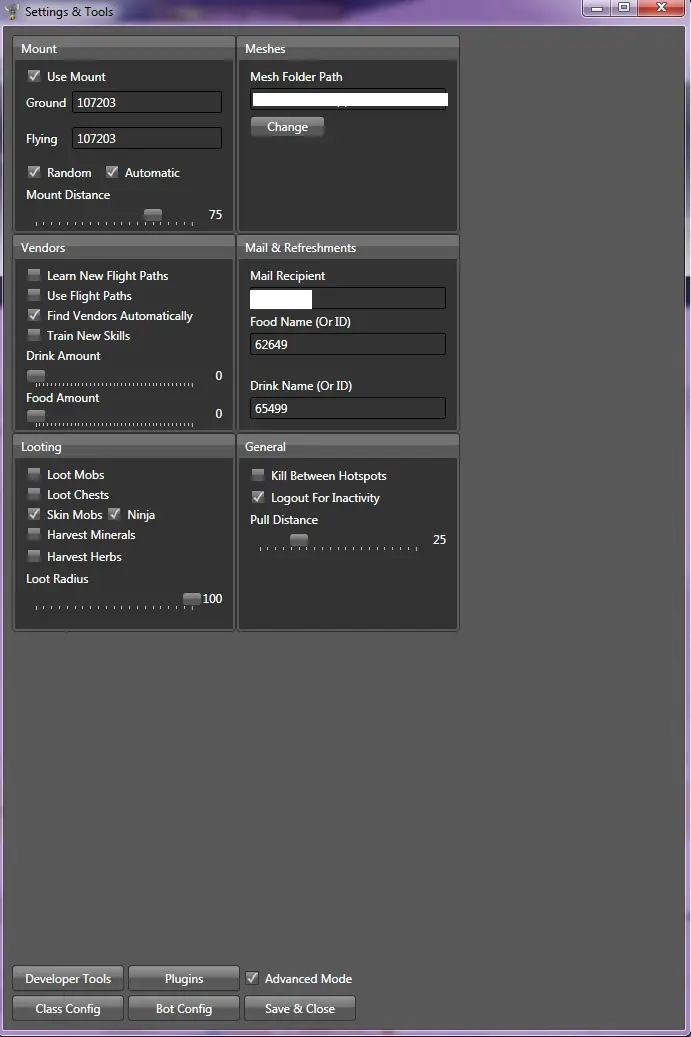
Task: Enable Learn New Flight Paths
Action: coord(34,274)
